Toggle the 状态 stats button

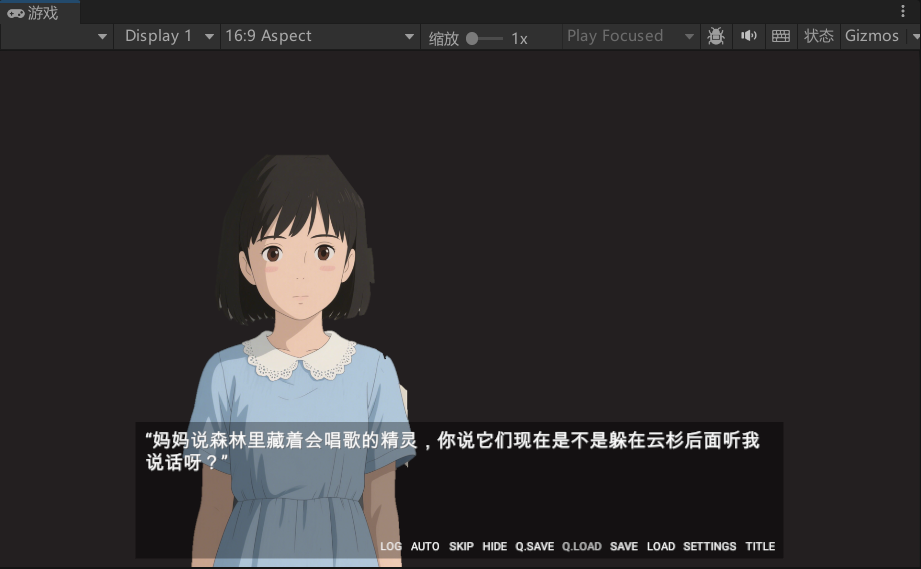click(819, 36)
